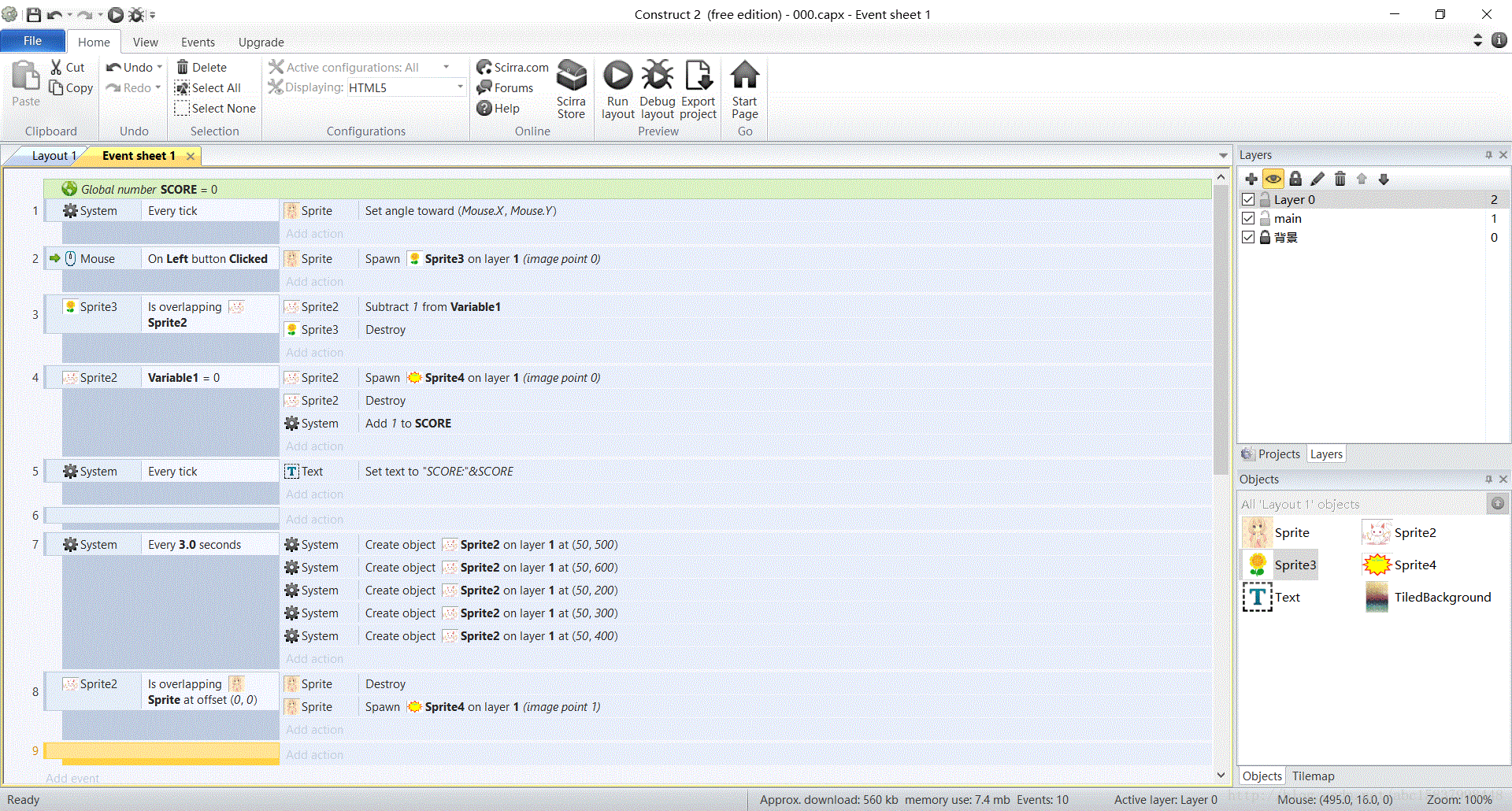The image size is (1512, 811).
Task: Select the Sprite object in Objects panel
Action: (x=1276, y=532)
